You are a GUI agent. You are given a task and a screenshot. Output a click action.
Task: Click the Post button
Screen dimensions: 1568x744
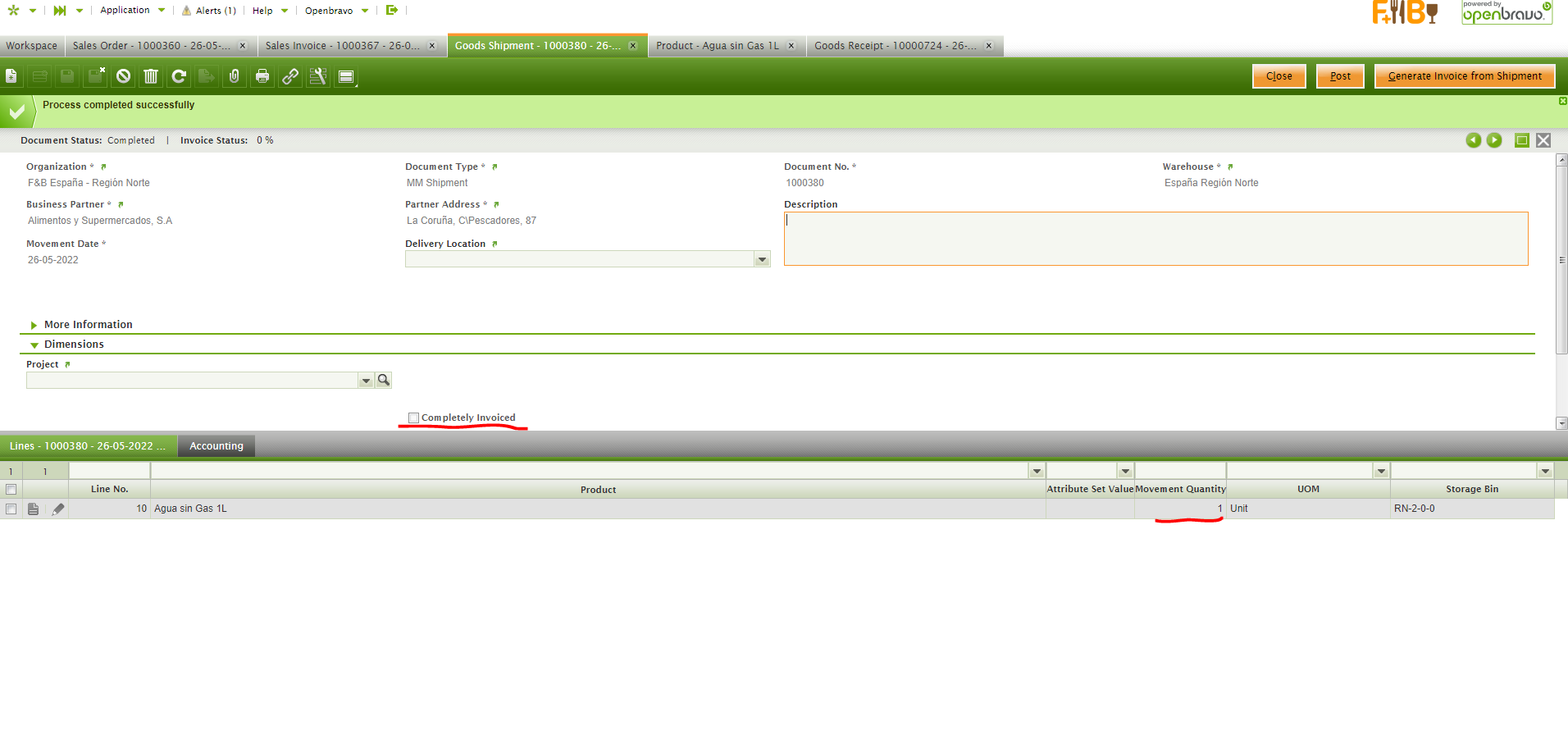(x=1340, y=76)
